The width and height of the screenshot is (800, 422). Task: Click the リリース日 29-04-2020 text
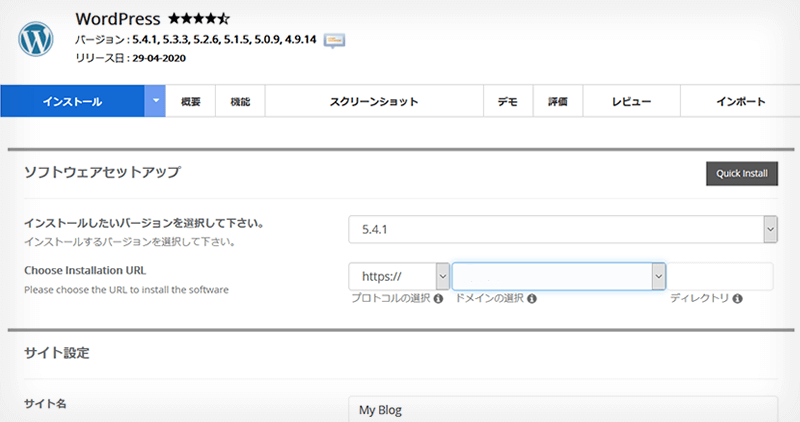[x=131, y=58]
